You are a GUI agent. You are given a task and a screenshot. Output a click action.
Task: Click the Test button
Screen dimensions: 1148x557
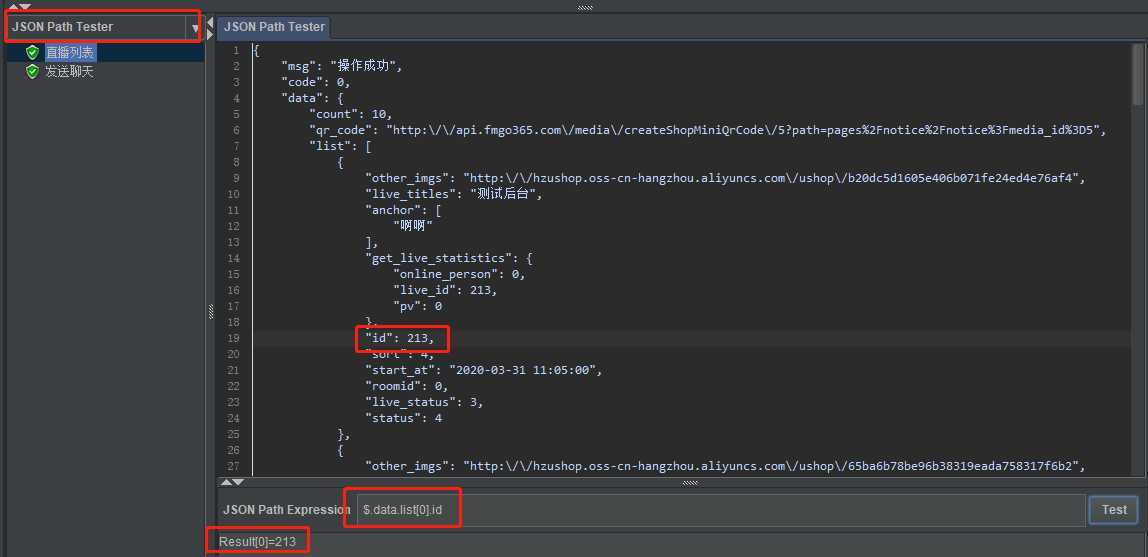point(1114,509)
